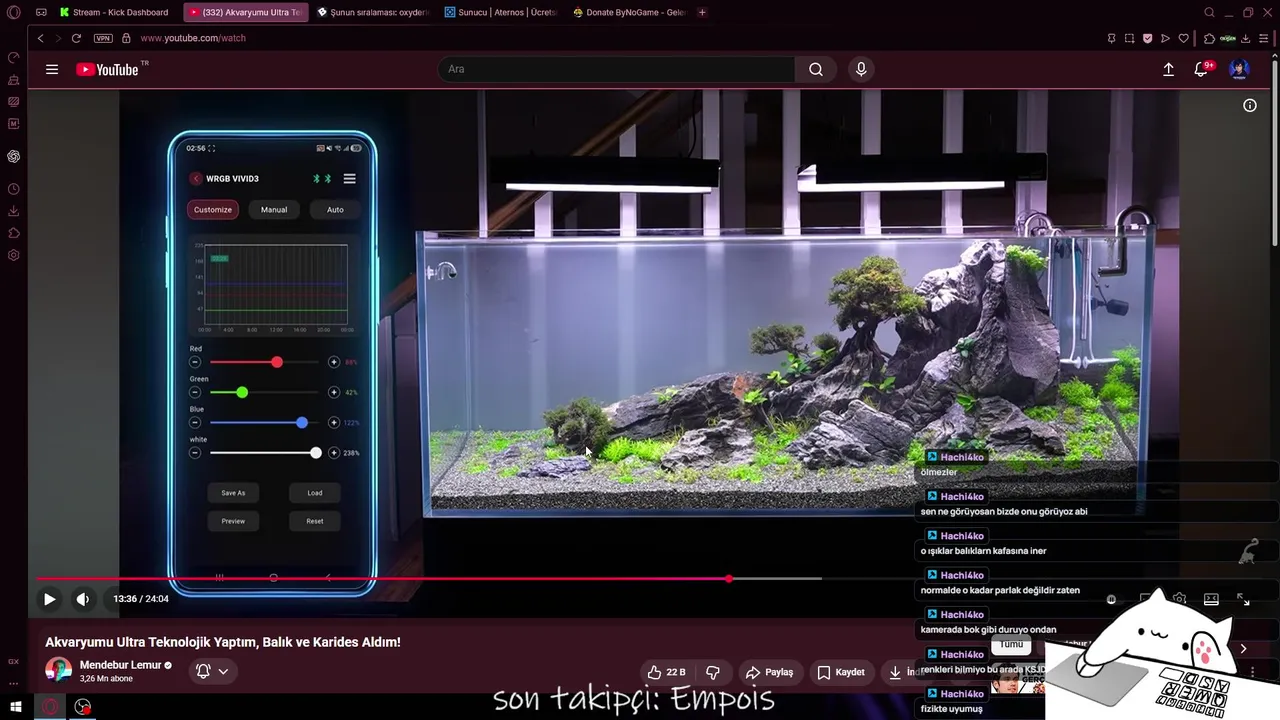The width and height of the screenshot is (1280, 720).
Task: Switch video to theater mode
Action: pyautogui.click(x=1211, y=599)
